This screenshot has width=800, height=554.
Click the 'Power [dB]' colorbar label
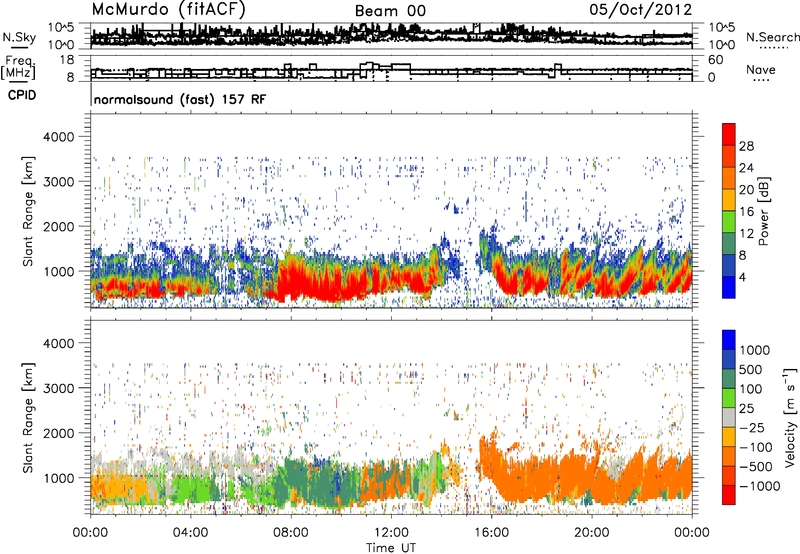pyautogui.click(x=764, y=211)
